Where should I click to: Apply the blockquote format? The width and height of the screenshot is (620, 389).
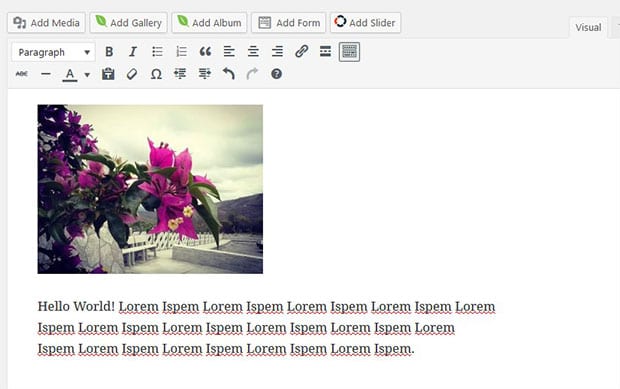(x=205, y=52)
